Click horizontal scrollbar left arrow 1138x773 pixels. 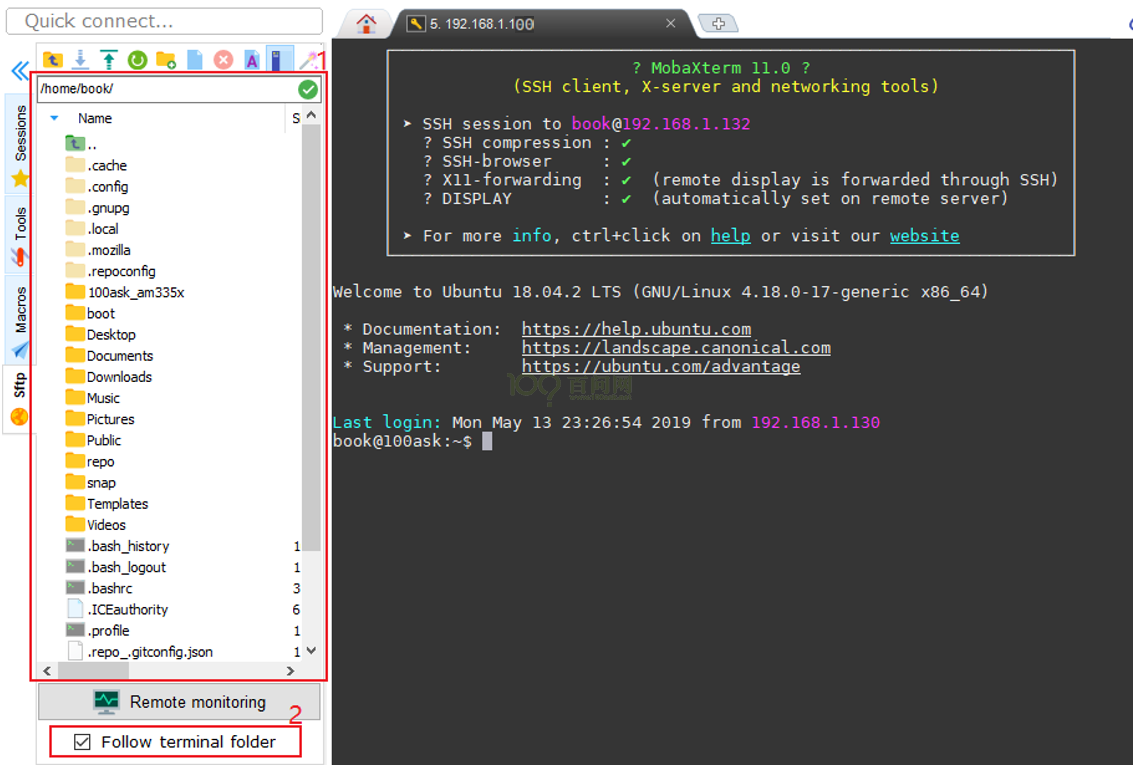click(x=47, y=671)
